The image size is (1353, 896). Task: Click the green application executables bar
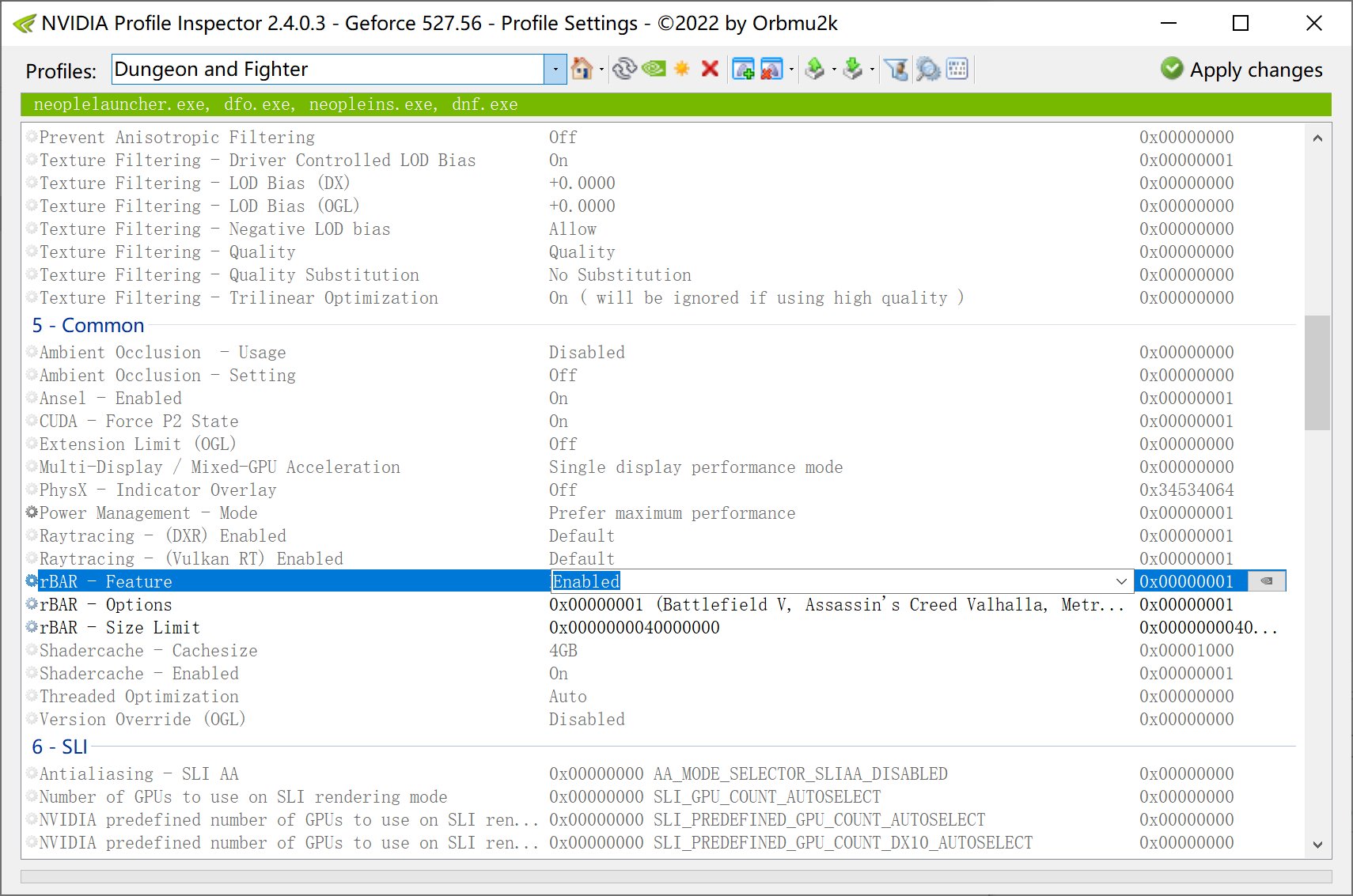(x=676, y=104)
